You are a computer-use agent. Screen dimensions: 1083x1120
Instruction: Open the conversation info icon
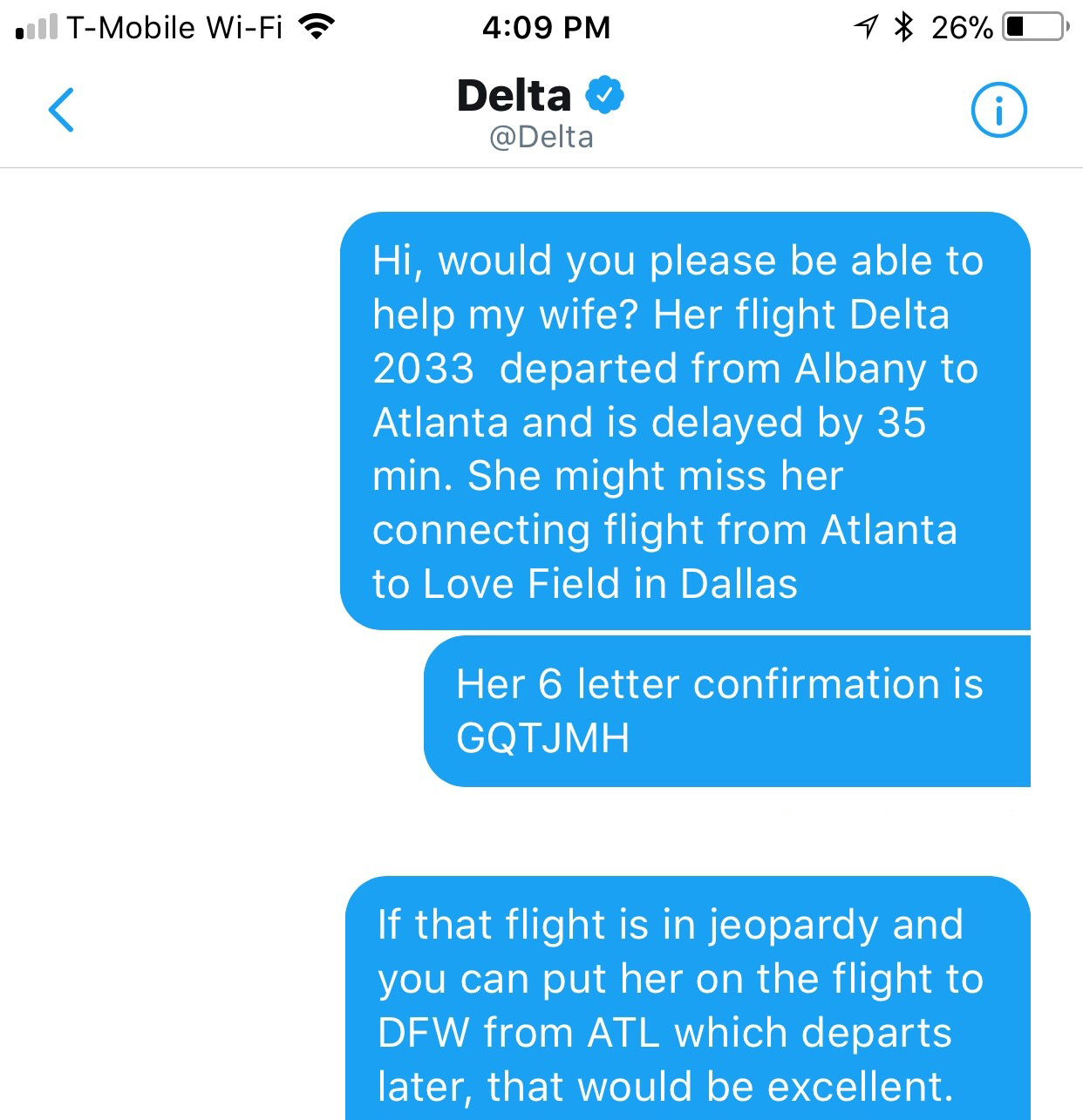(998, 110)
